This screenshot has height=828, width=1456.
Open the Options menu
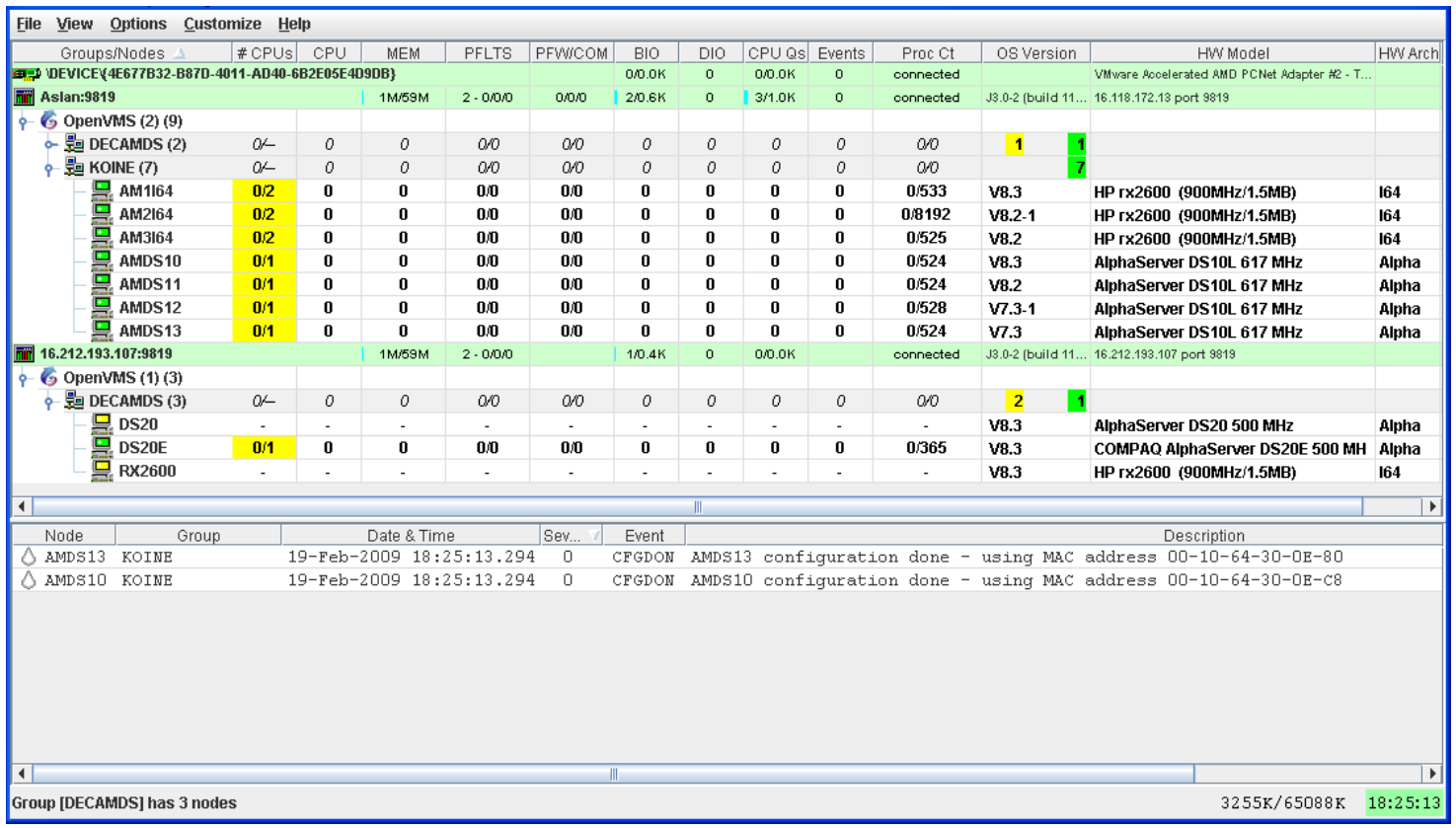point(138,24)
